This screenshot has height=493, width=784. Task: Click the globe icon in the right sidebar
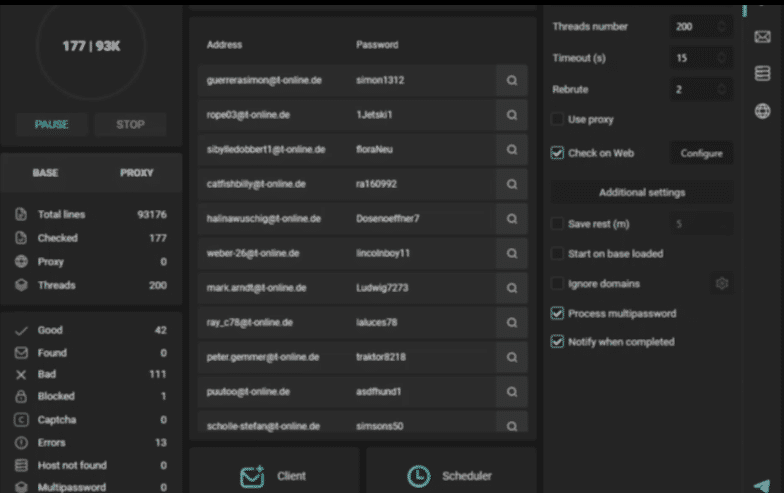coord(762,111)
